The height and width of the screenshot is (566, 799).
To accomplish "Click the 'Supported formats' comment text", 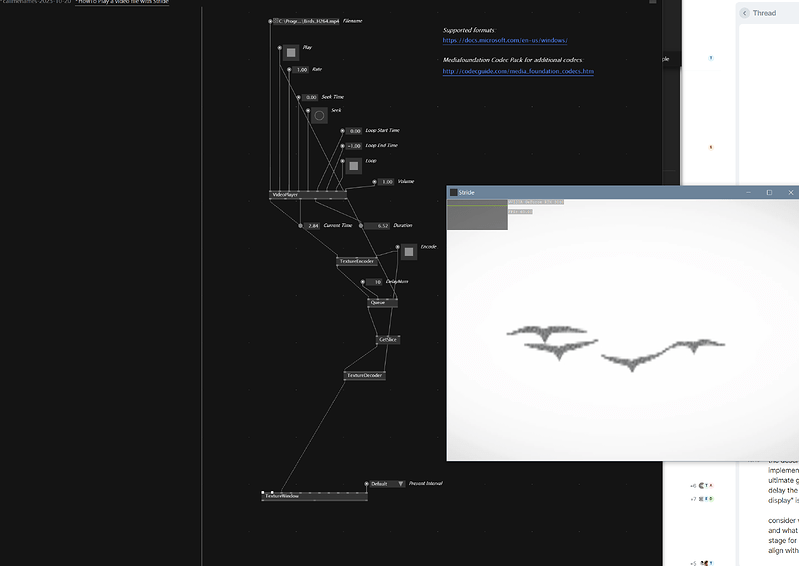I will 469,31.
